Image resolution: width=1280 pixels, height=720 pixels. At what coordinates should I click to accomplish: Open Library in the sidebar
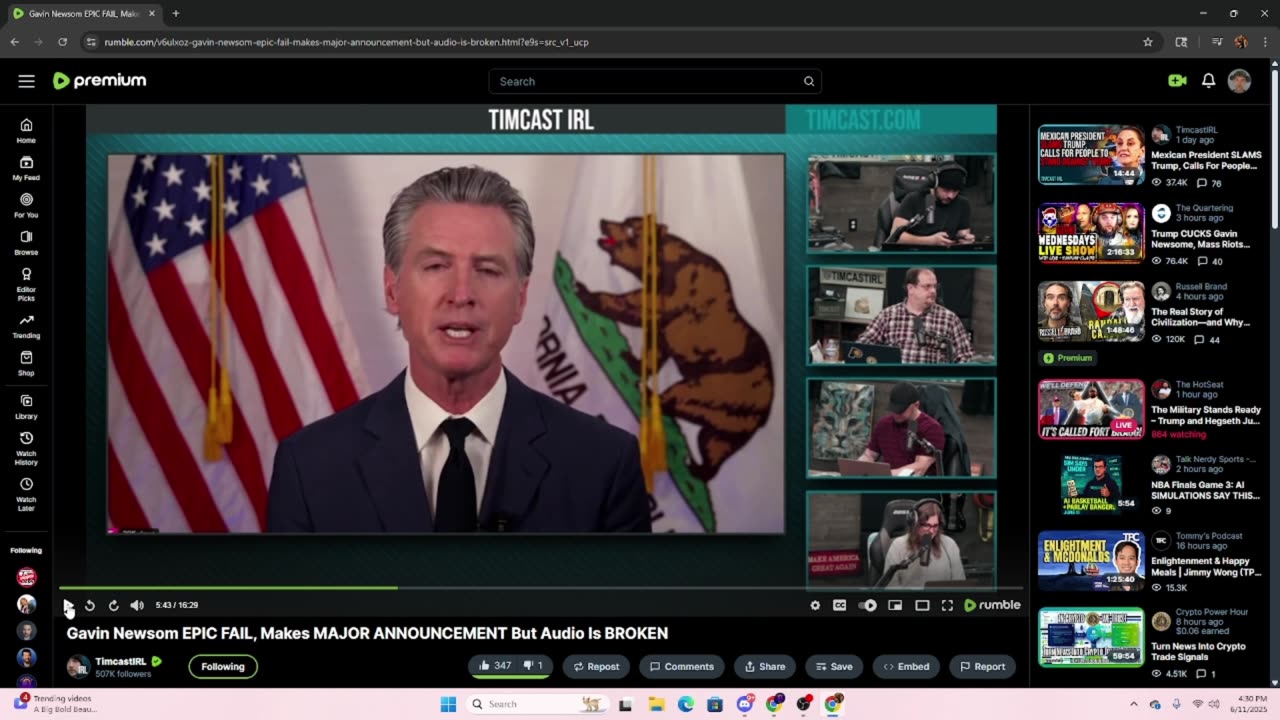pos(26,407)
